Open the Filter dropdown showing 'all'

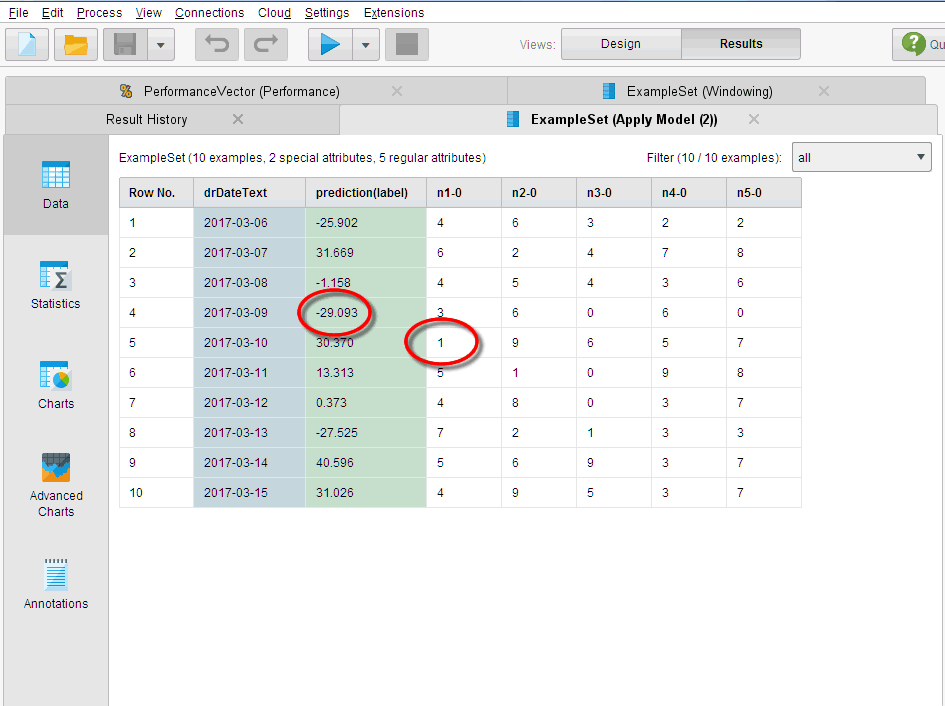click(x=861, y=157)
